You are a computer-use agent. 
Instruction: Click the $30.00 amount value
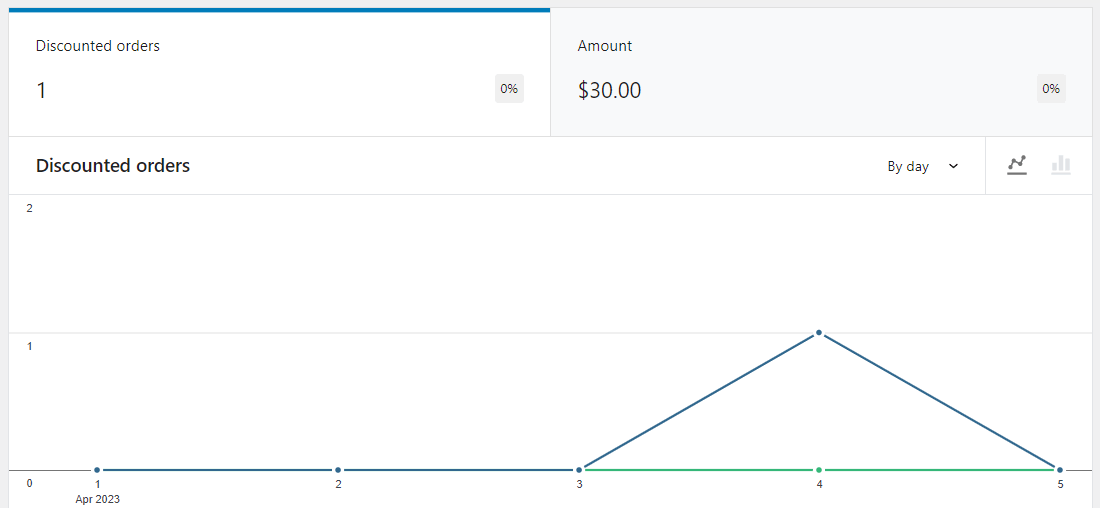point(609,91)
